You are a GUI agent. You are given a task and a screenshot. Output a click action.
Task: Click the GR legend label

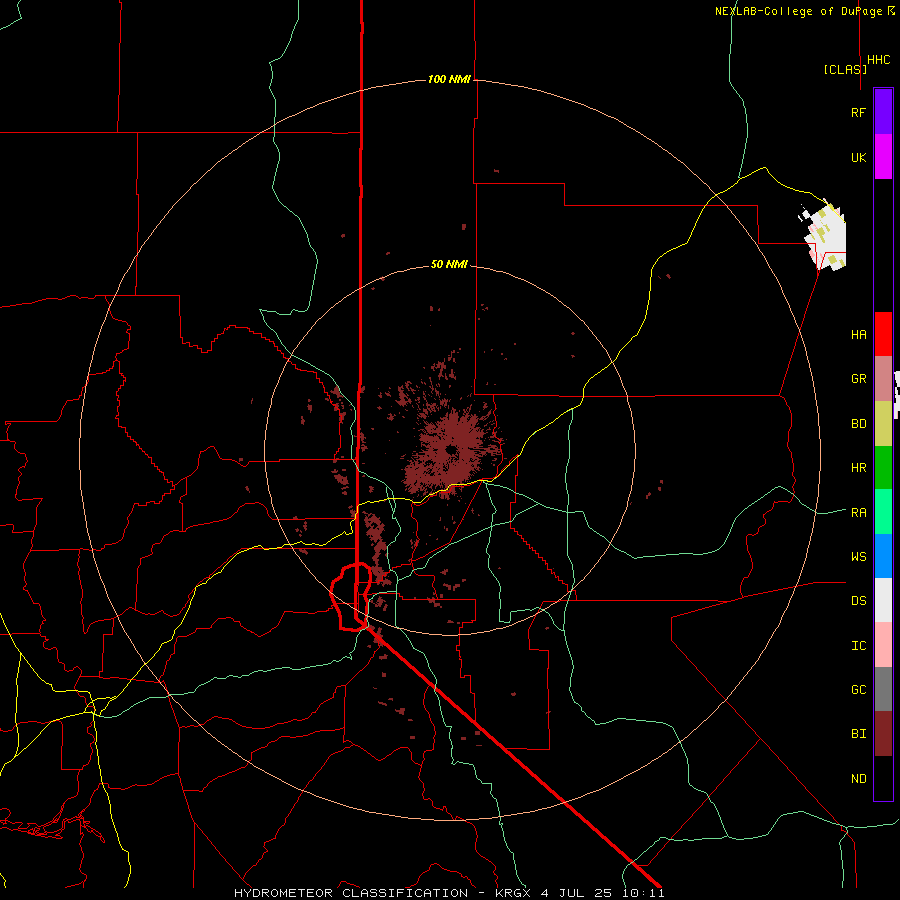(858, 379)
